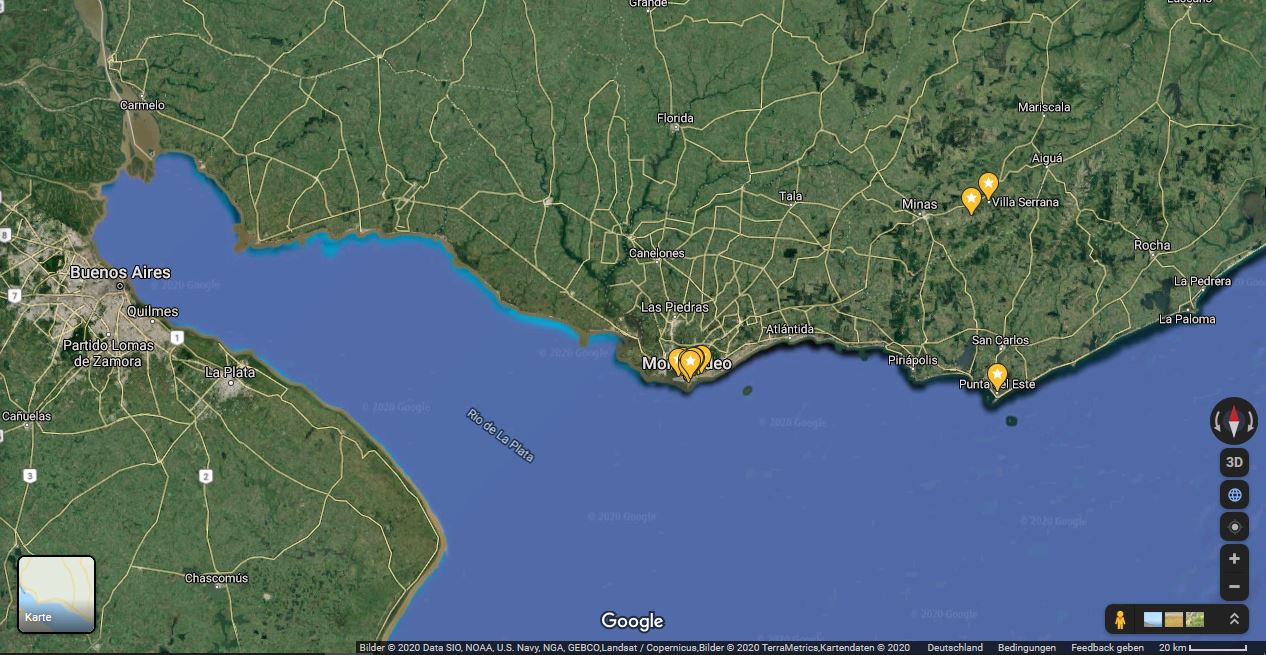This screenshot has height=655, width=1266.
Task: Click the Río de La Plata water label
Action: coord(500,435)
